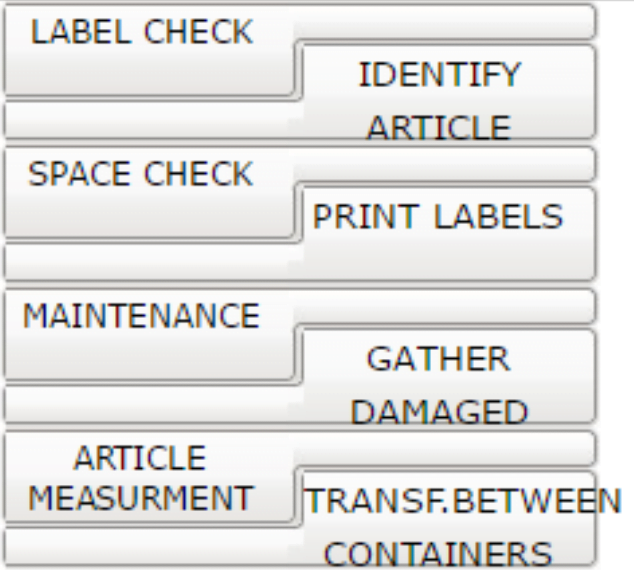The image size is (634, 574).
Task: Click the empty bar above TRANSF.BETWEEN CONTAINERS
Action: (445, 449)
